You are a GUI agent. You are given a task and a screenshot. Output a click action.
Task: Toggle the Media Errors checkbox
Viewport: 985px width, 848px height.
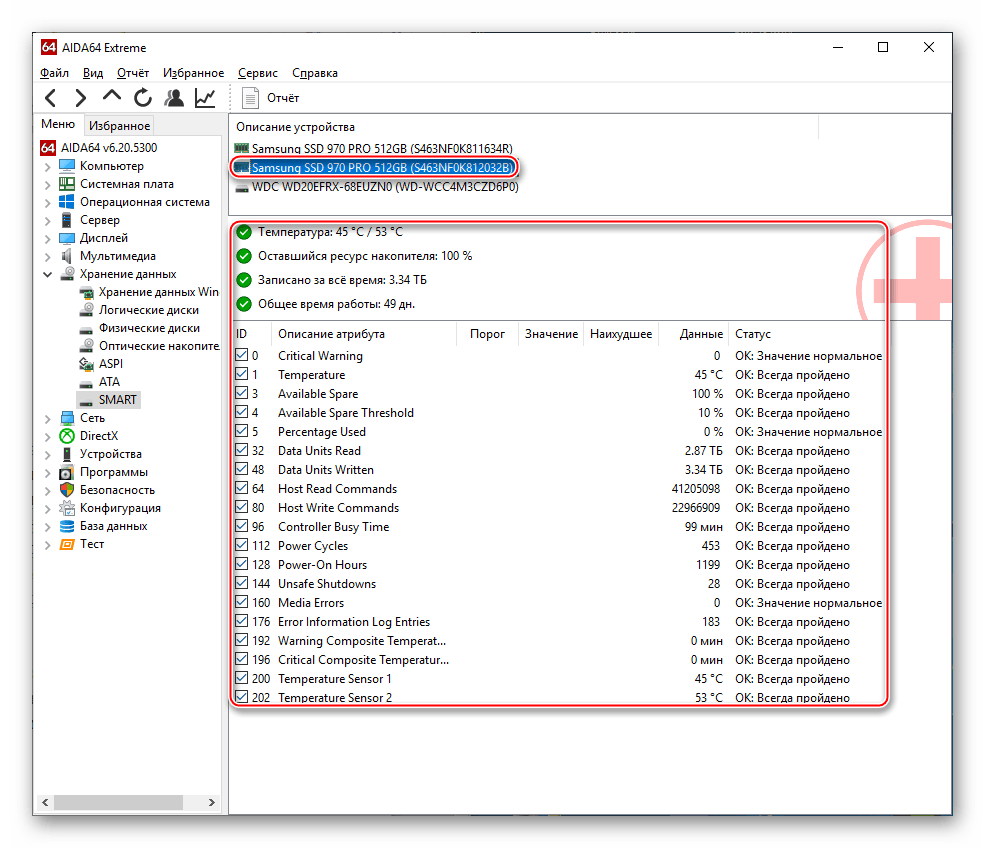(x=241, y=603)
